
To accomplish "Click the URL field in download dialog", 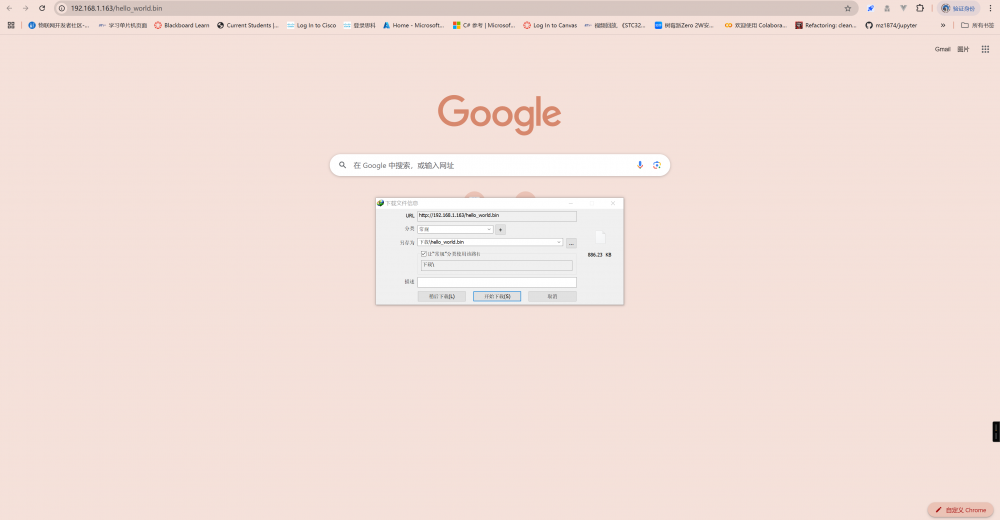I will click(x=497, y=216).
